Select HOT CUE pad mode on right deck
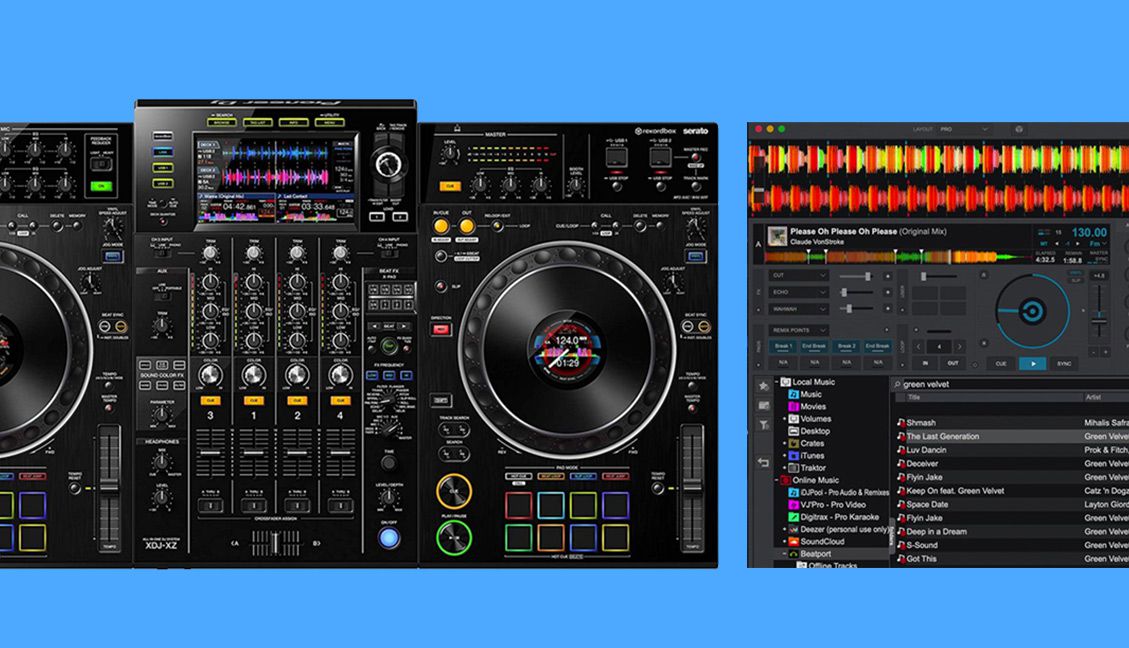This screenshot has height=648, width=1129. [x=518, y=477]
